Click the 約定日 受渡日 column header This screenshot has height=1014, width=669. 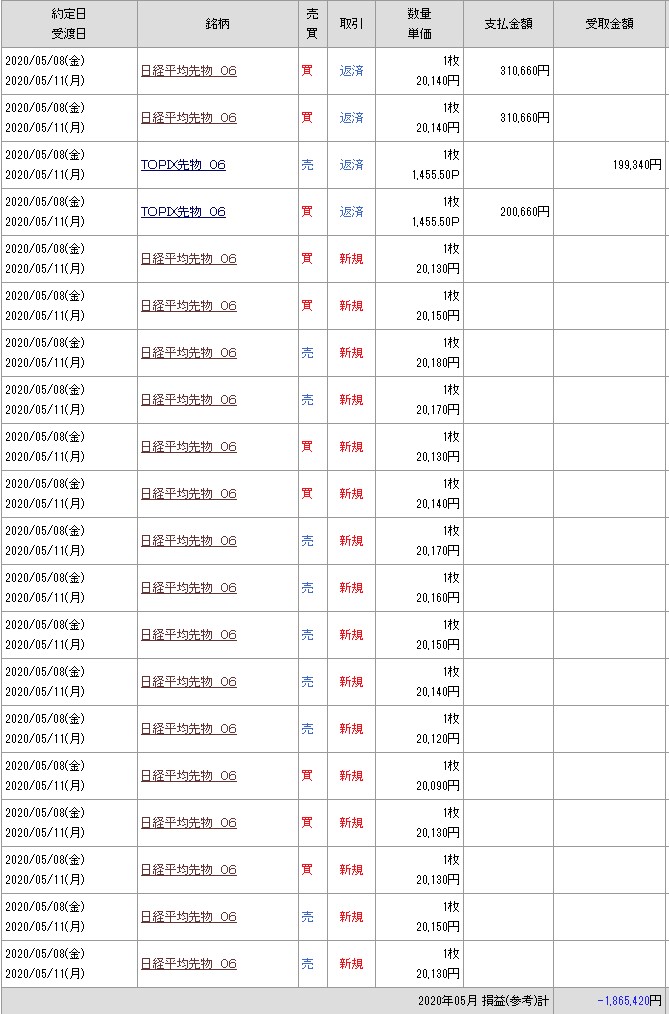pos(69,24)
